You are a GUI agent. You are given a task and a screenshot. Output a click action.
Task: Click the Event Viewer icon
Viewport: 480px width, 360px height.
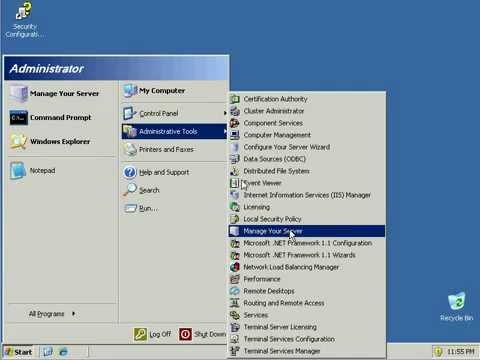coord(235,183)
